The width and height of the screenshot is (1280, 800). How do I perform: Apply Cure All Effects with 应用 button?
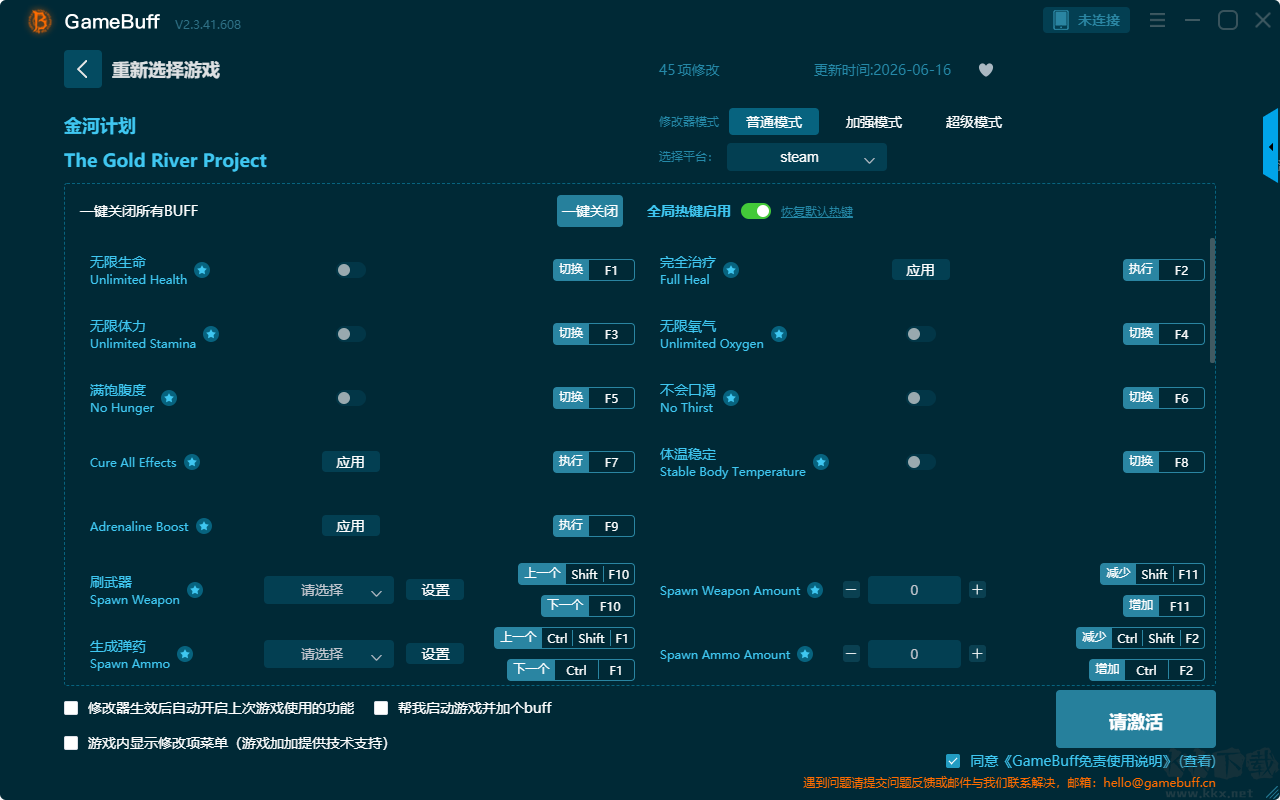coord(351,462)
